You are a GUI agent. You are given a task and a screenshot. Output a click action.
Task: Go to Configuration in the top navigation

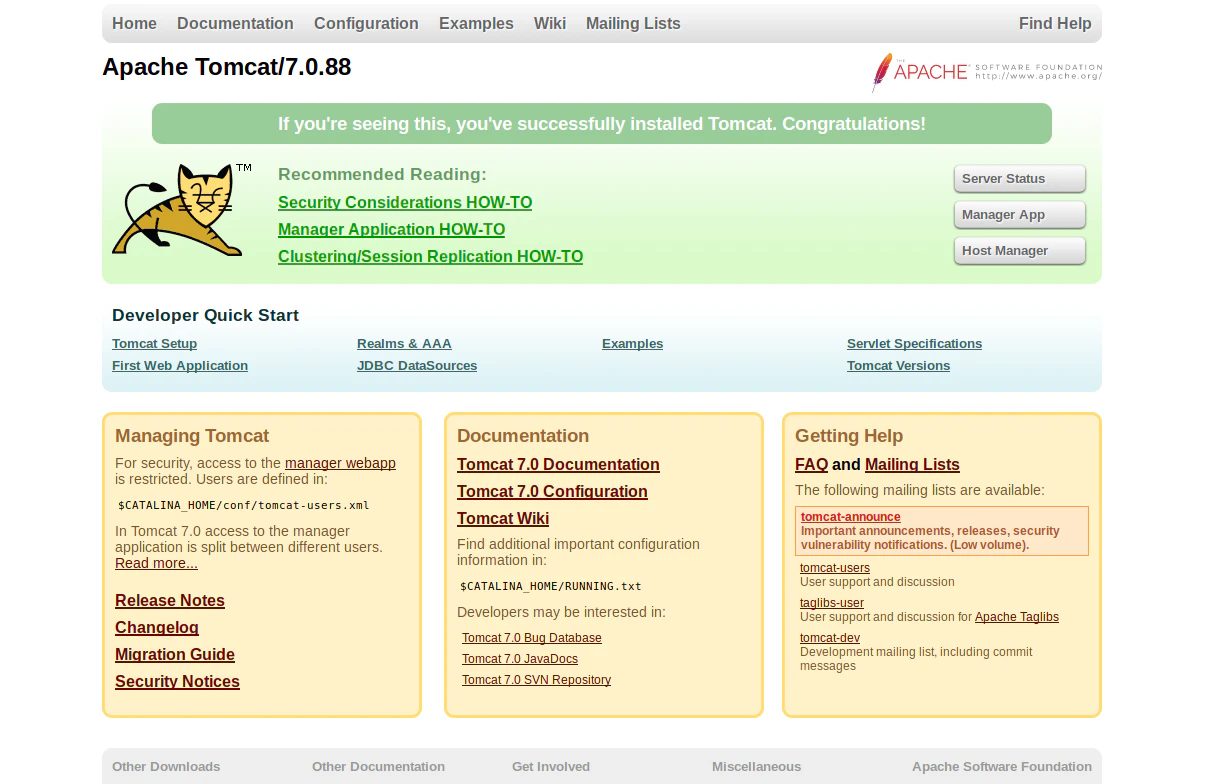[x=366, y=23]
